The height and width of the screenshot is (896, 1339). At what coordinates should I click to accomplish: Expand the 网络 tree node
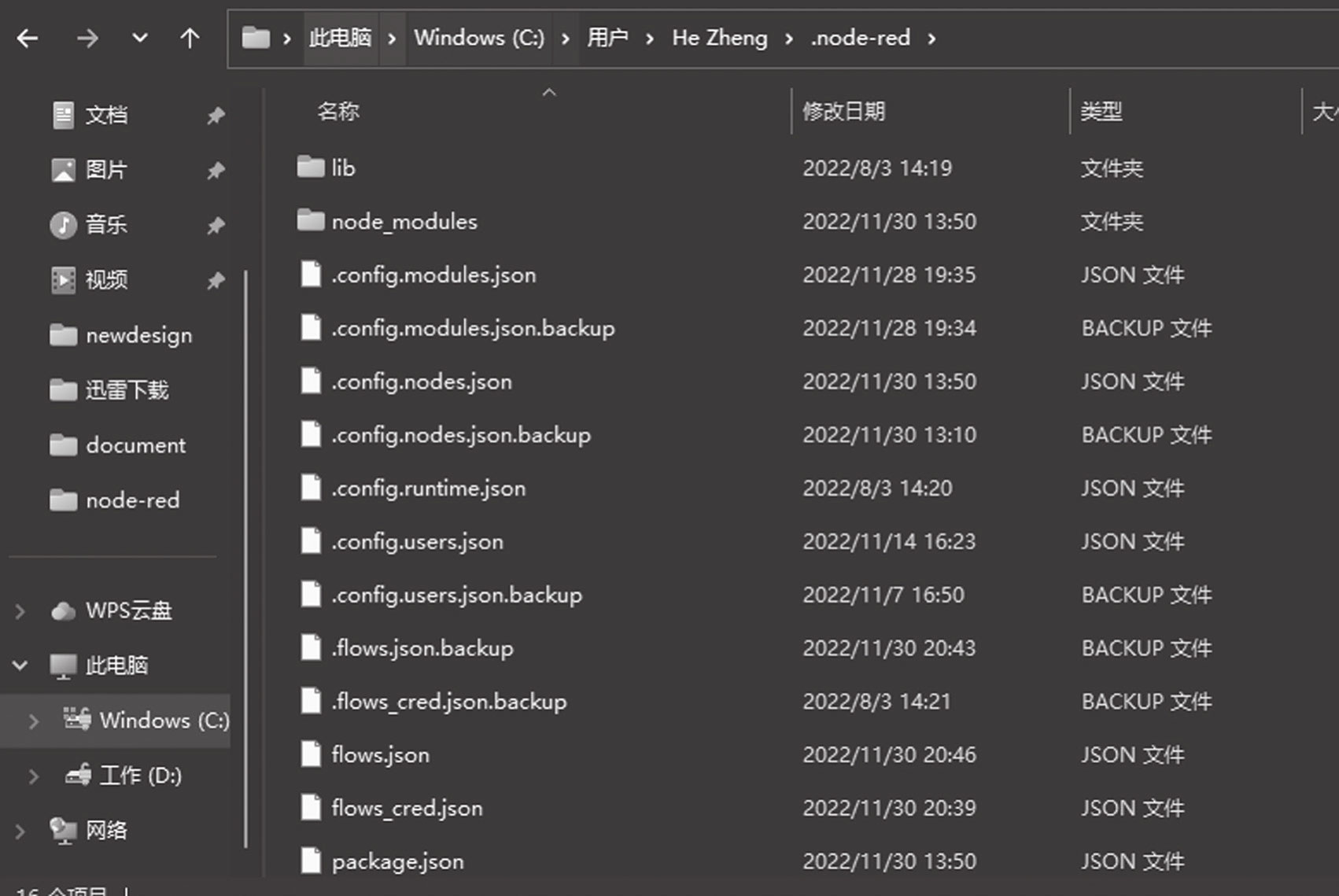pyautogui.click(x=20, y=831)
